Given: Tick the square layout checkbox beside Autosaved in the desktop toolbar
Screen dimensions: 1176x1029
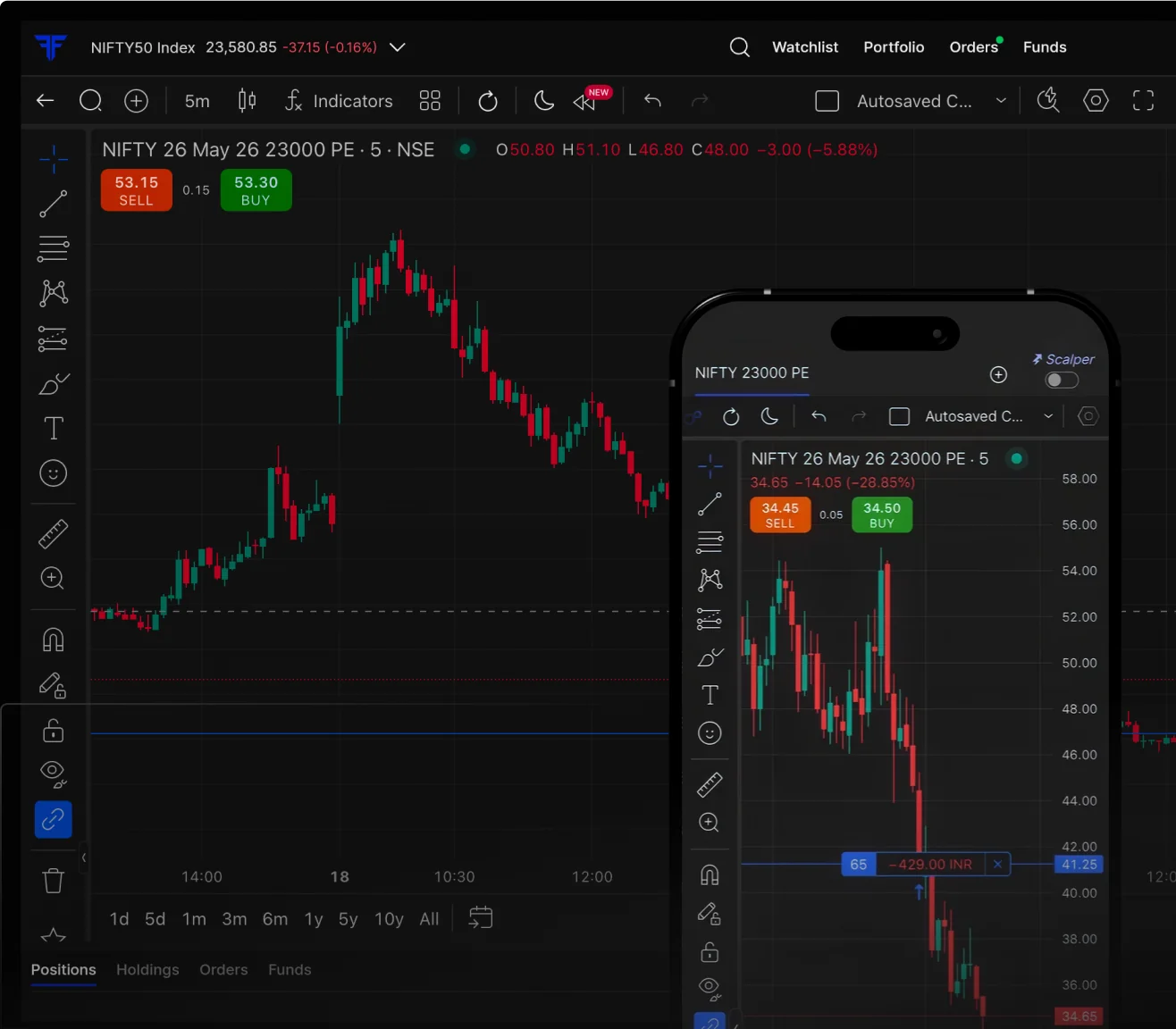Looking at the screenshot, I should tap(827, 101).
